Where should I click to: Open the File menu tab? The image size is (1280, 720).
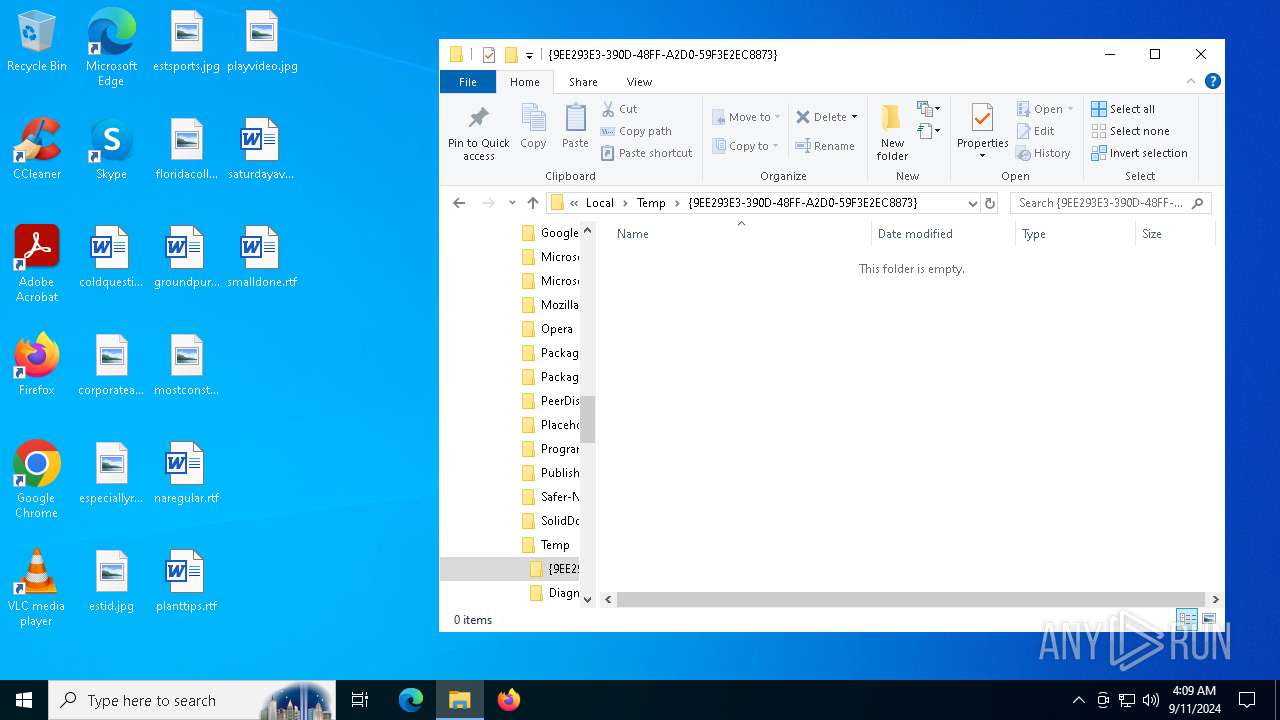coord(467,82)
